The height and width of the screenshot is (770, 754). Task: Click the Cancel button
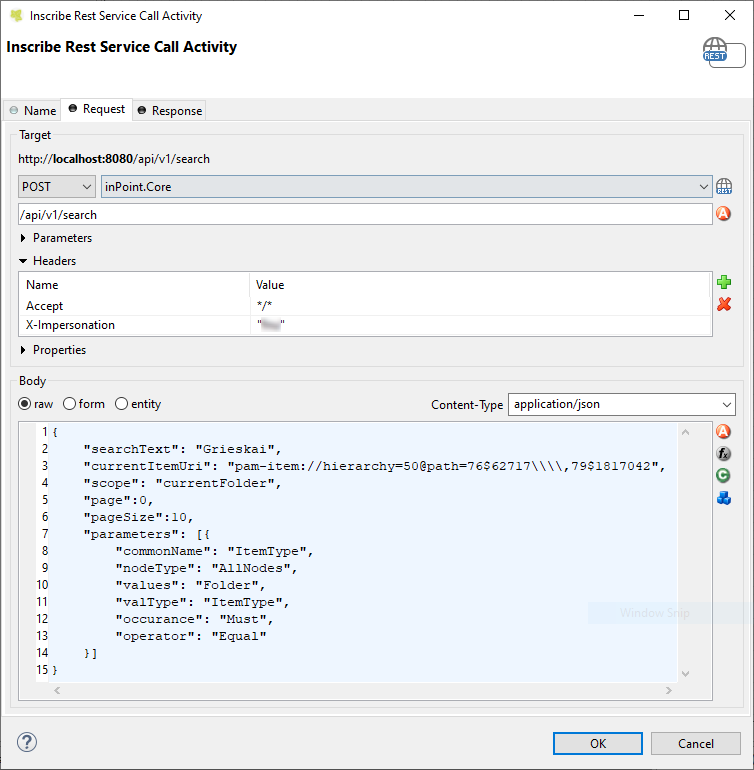(696, 743)
